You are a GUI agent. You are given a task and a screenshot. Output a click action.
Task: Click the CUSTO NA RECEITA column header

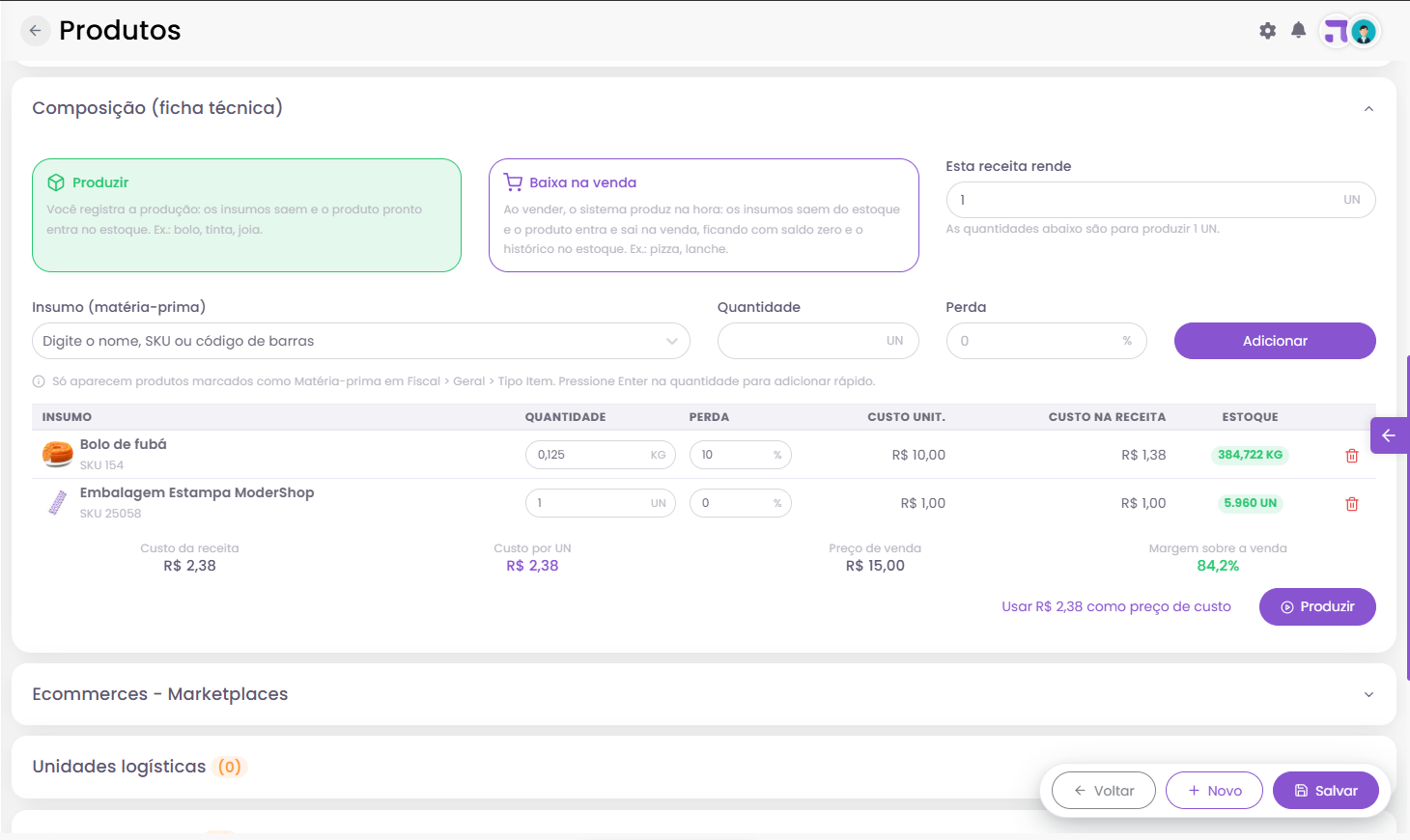pos(1107,417)
